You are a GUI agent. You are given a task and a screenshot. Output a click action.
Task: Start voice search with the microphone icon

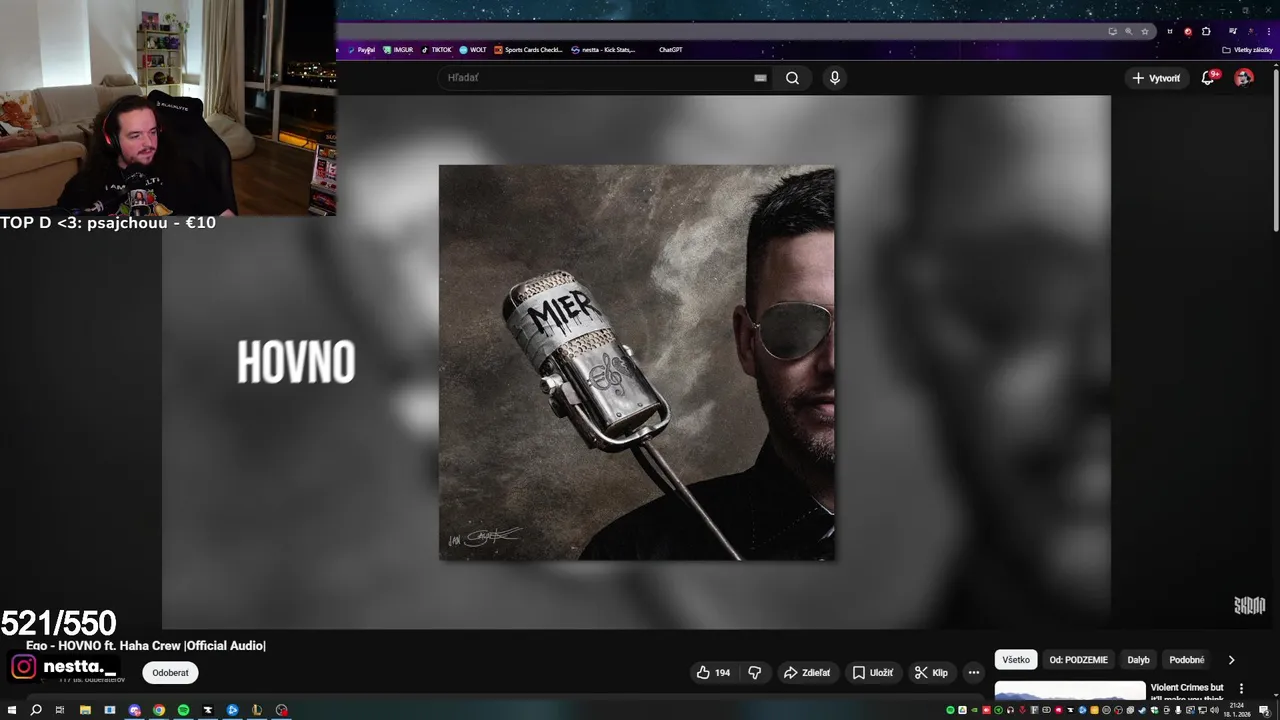click(x=834, y=78)
